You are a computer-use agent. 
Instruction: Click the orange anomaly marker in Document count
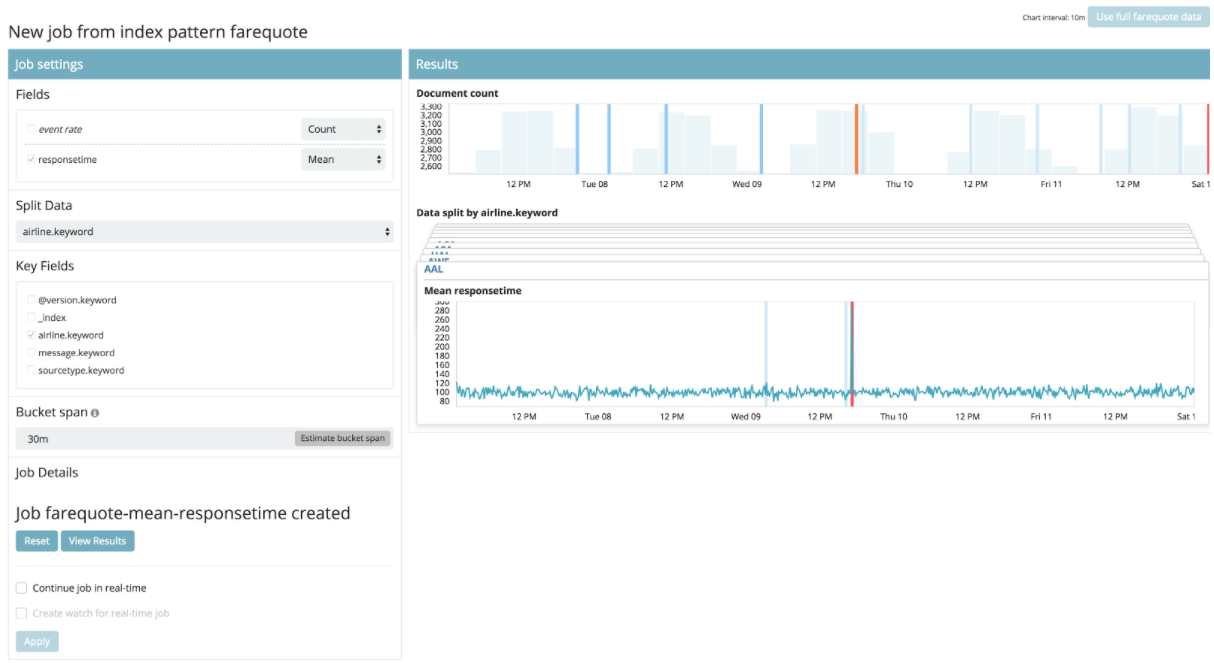click(856, 139)
